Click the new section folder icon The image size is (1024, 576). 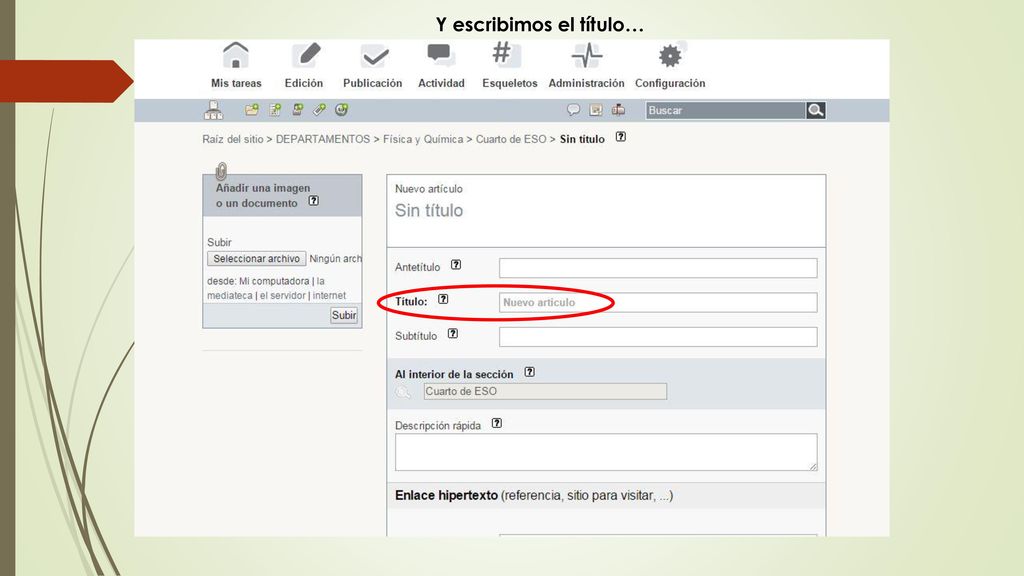click(x=251, y=110)
